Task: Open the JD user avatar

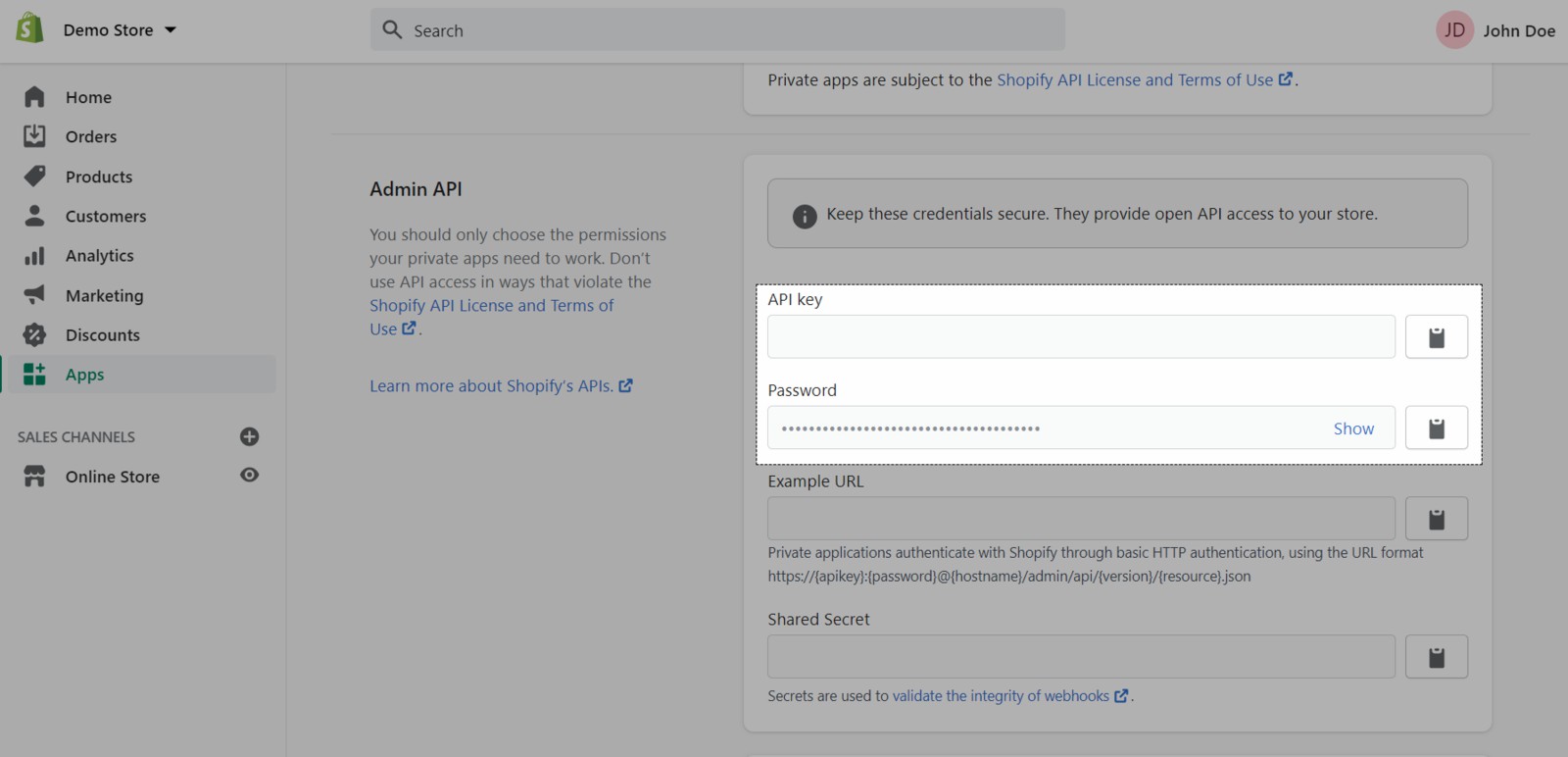Action: tap(1454, 30)
